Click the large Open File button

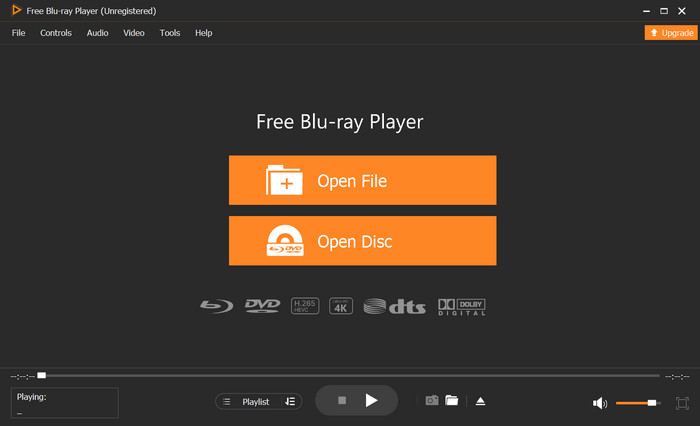click(x=362, y=180)
